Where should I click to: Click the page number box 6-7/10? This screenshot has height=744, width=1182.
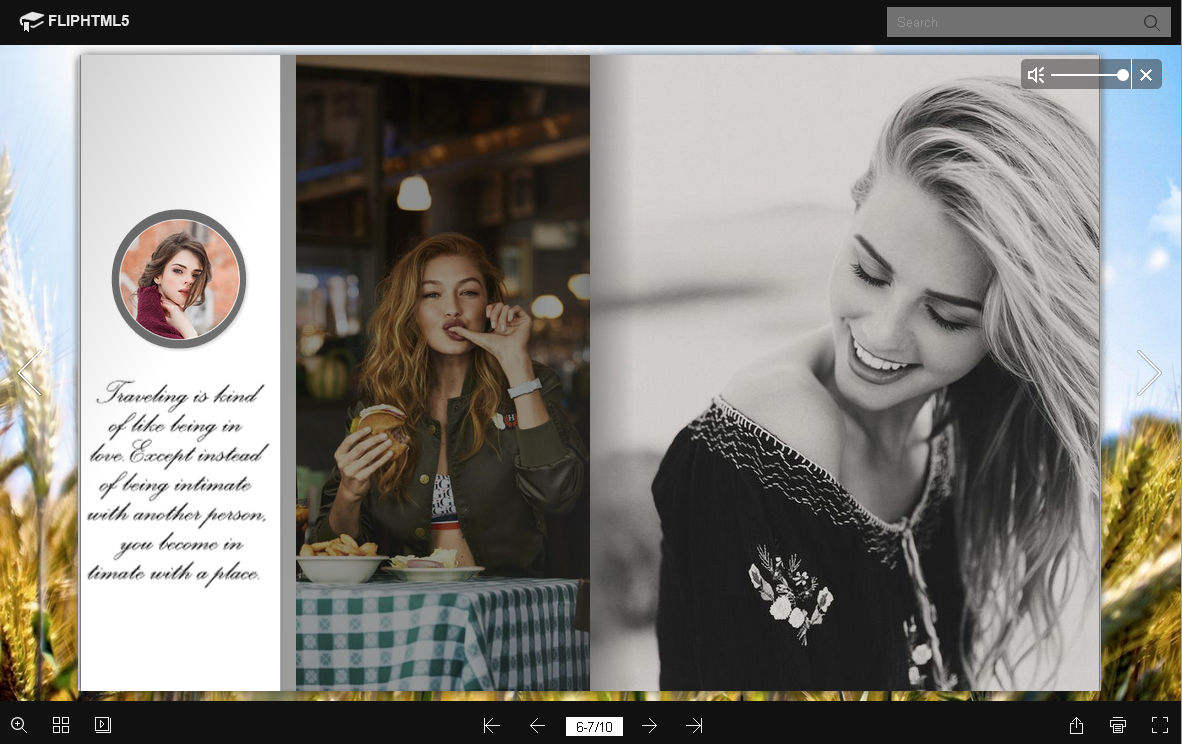(x=594, y=727)
